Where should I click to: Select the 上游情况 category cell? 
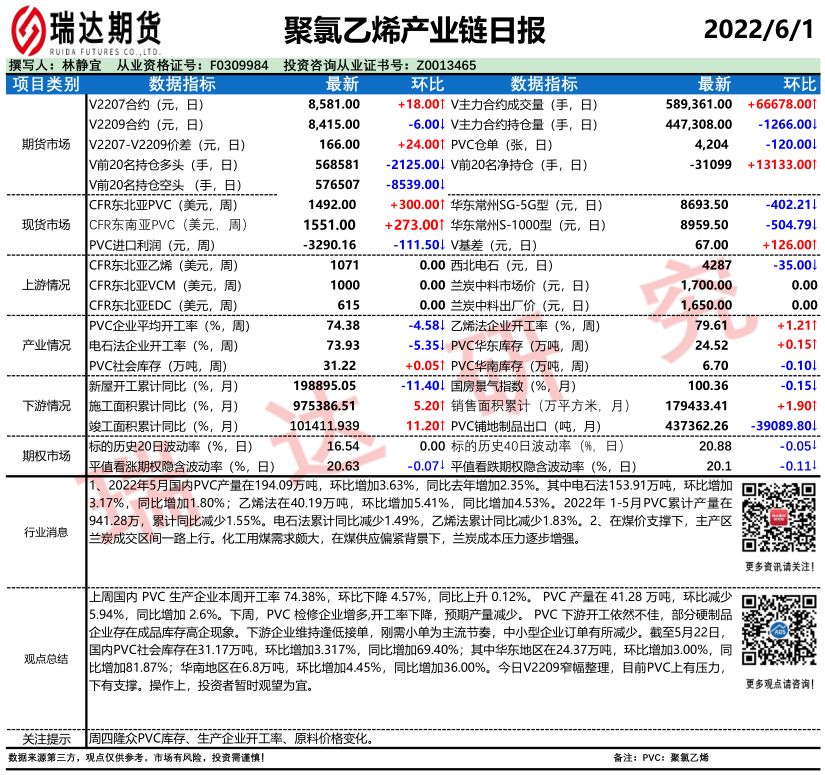[45, 285]
